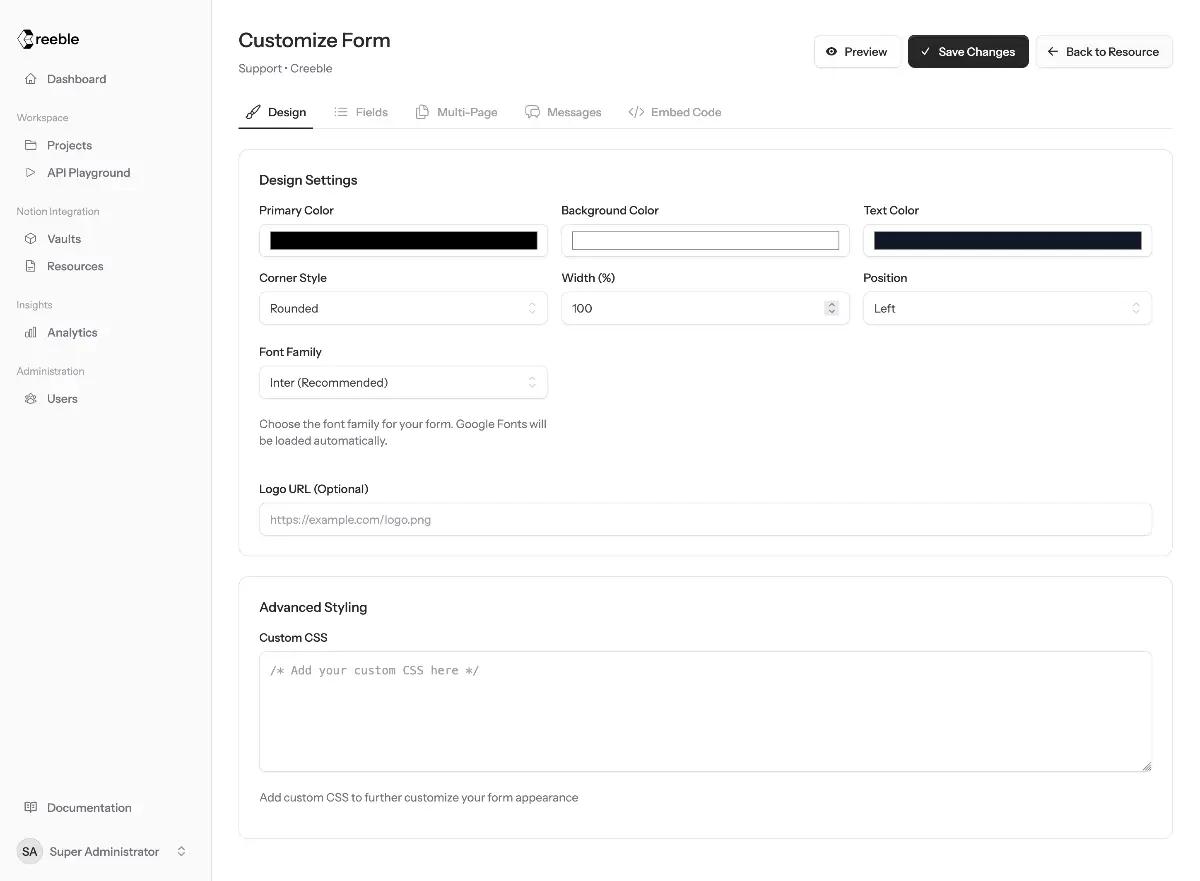Switch to the Fields tab
The height and width of the screenshot is (881, 1200).
pyautogui.click(x=361, y=112)
